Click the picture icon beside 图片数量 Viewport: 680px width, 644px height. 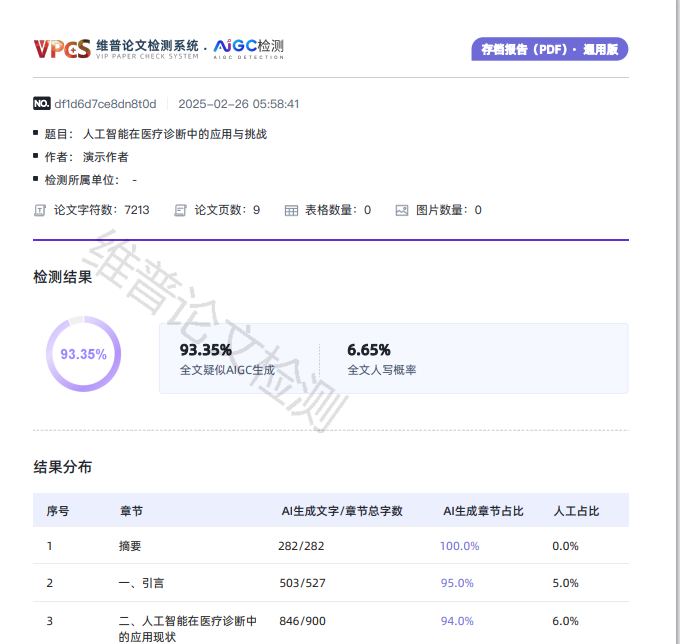point(402,211)
